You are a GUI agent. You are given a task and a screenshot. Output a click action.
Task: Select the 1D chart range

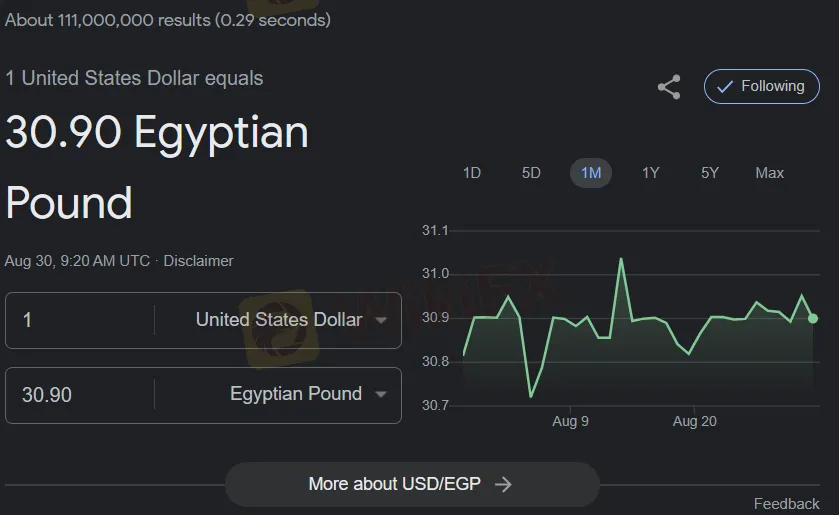point(471,173)
